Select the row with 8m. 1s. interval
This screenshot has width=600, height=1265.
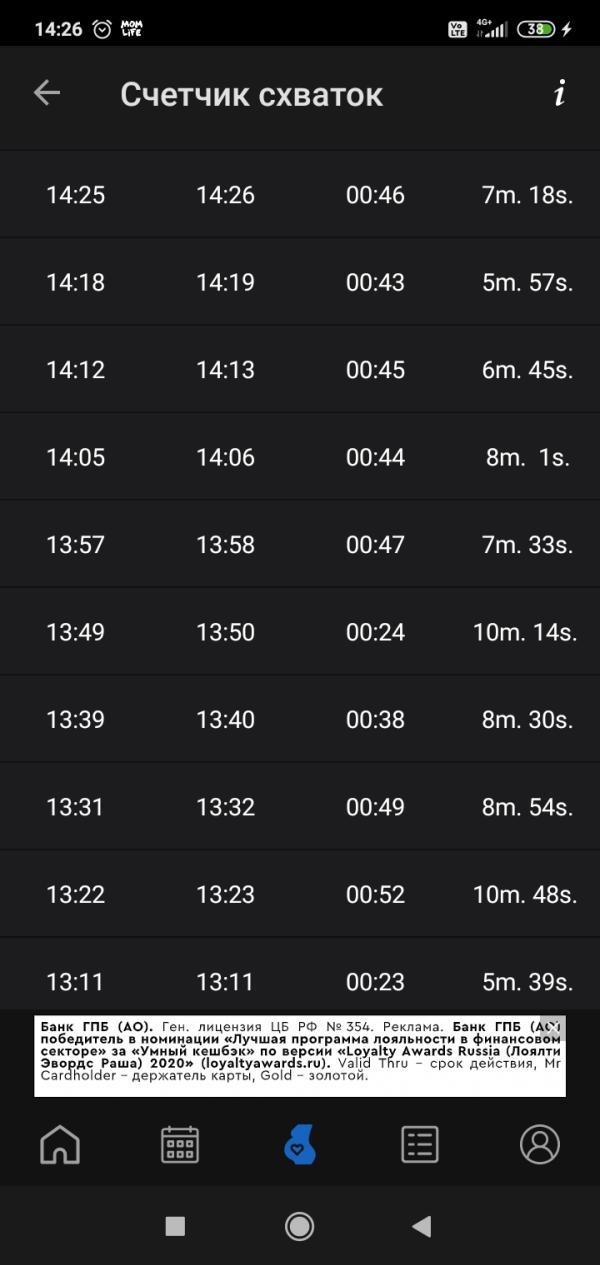click(x=300, y=457)
